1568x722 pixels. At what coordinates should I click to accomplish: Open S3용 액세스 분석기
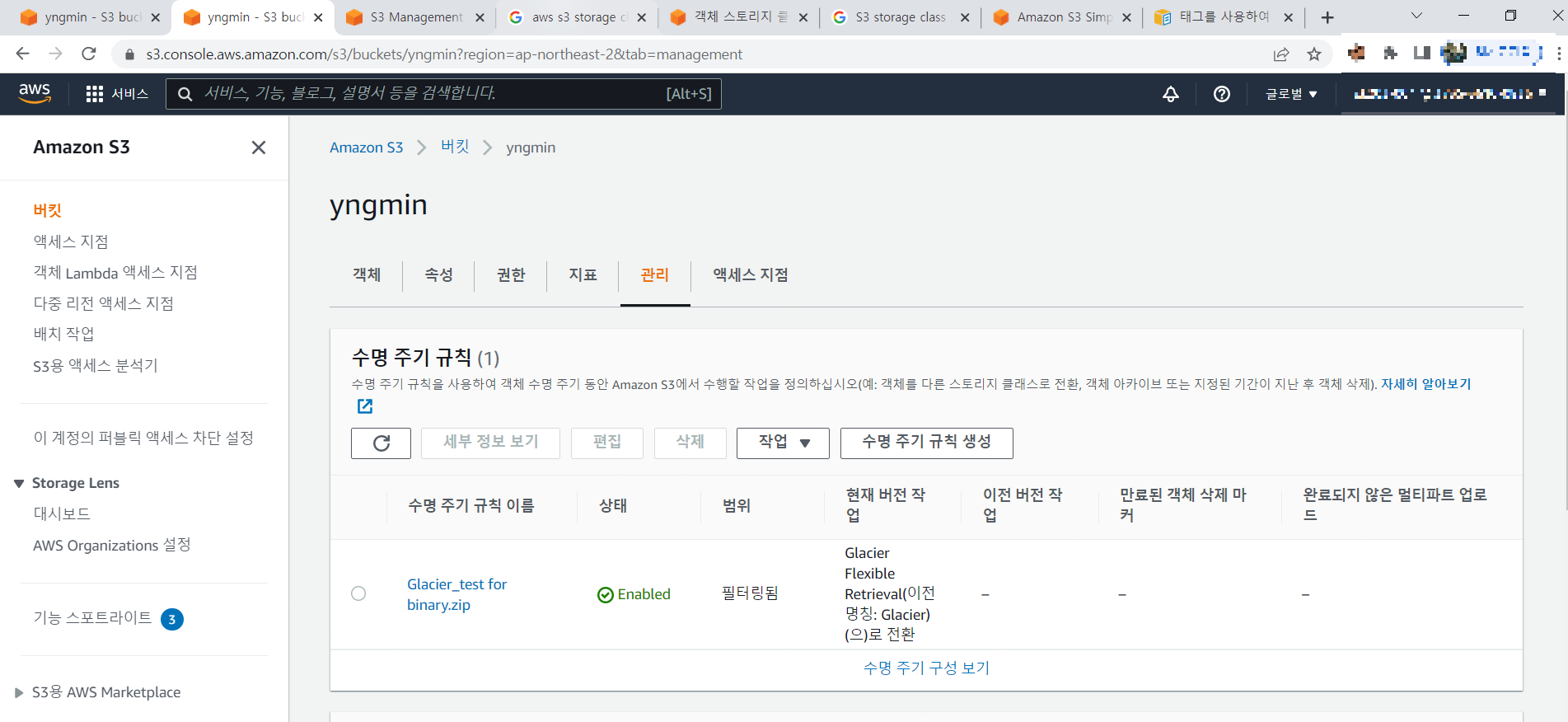(x=95, y=366)
